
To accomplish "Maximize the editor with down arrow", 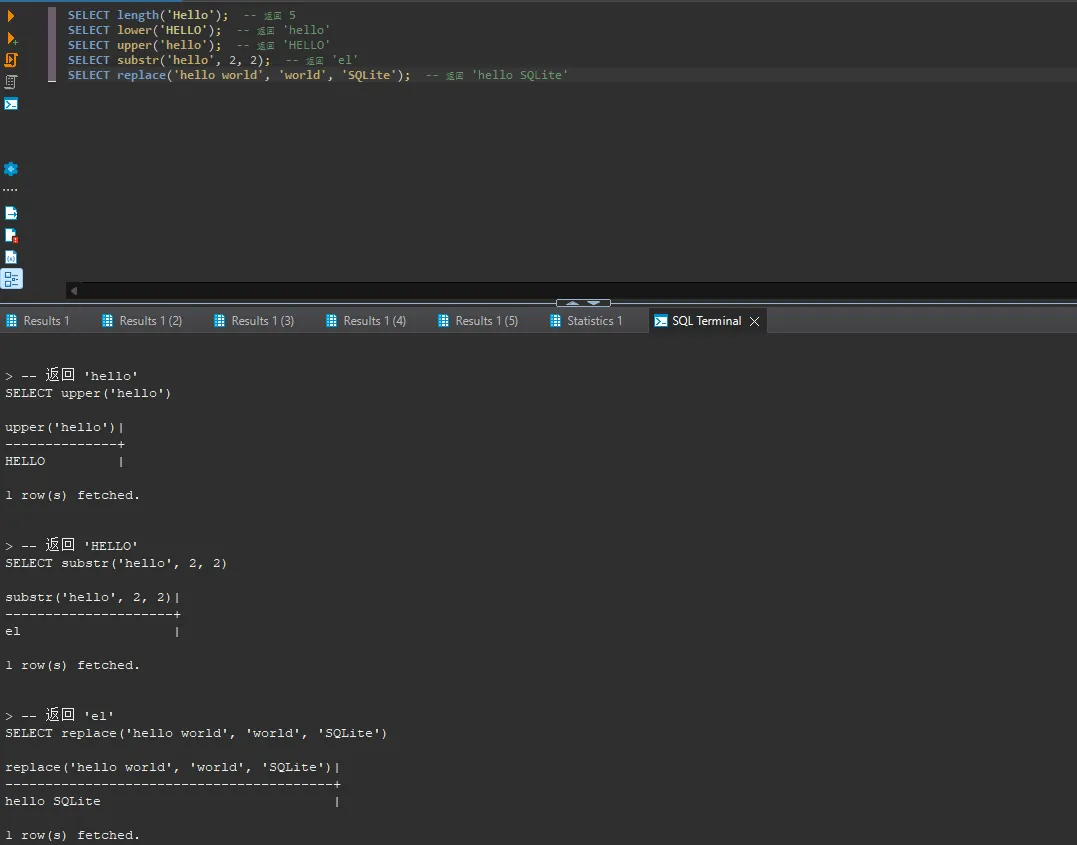I will tap(594, 303).
